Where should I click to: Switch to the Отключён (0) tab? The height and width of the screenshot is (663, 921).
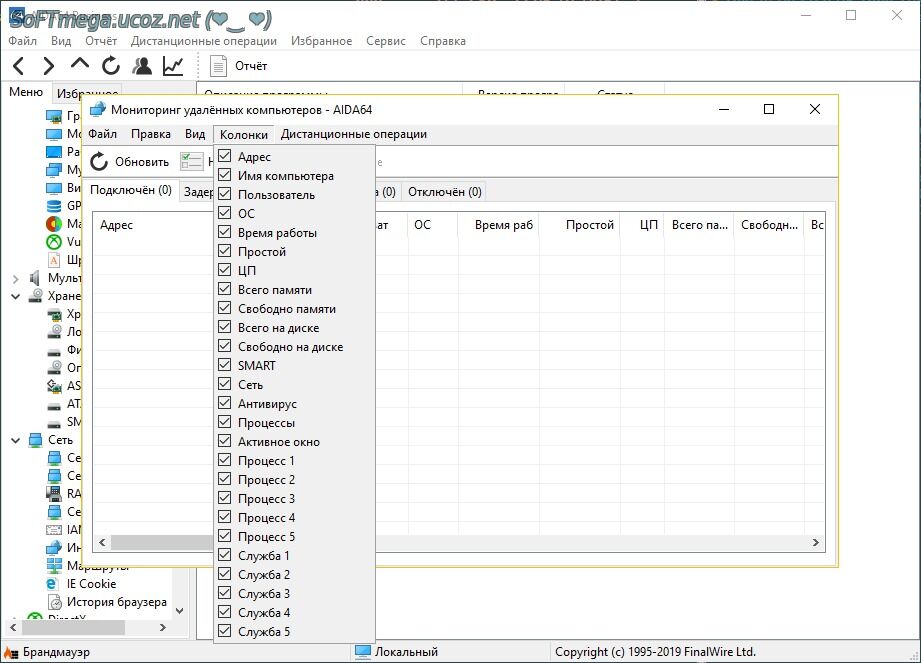click(x=445, y=191)
